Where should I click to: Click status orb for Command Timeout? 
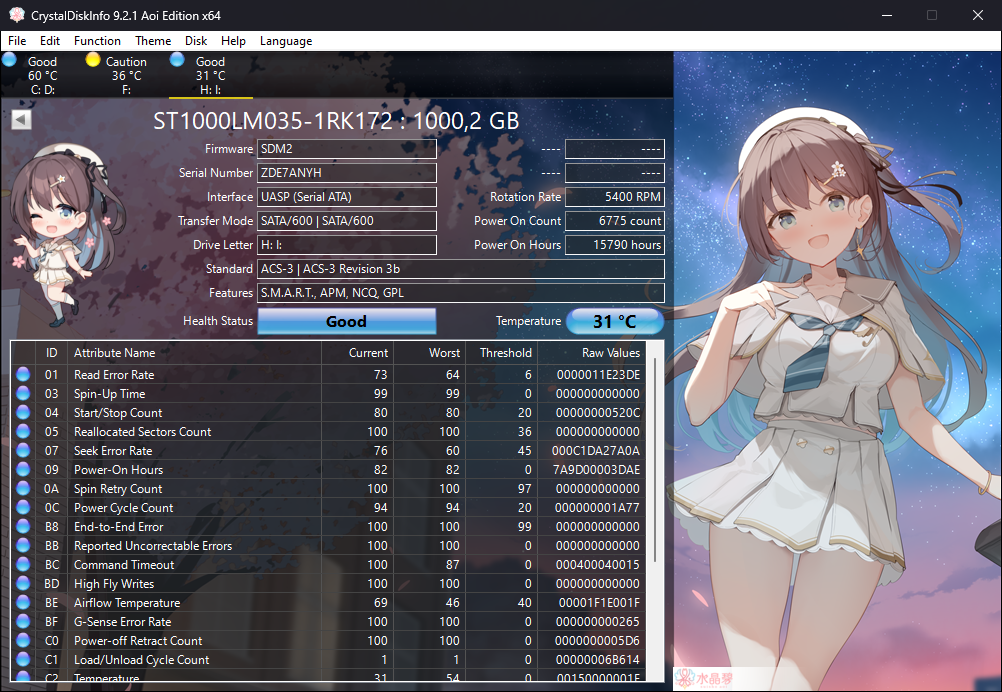point(23,565)
